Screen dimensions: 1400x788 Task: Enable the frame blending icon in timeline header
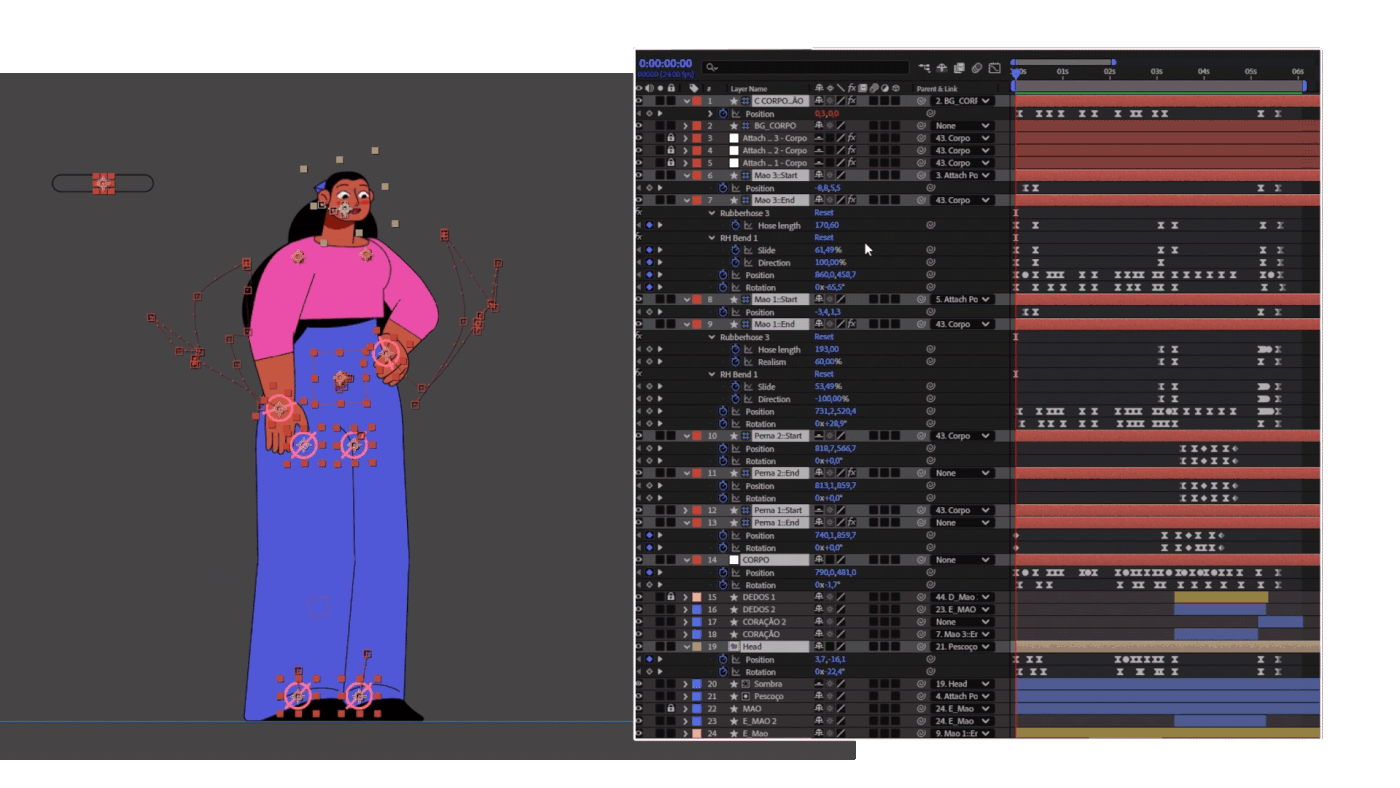point(959,68)
